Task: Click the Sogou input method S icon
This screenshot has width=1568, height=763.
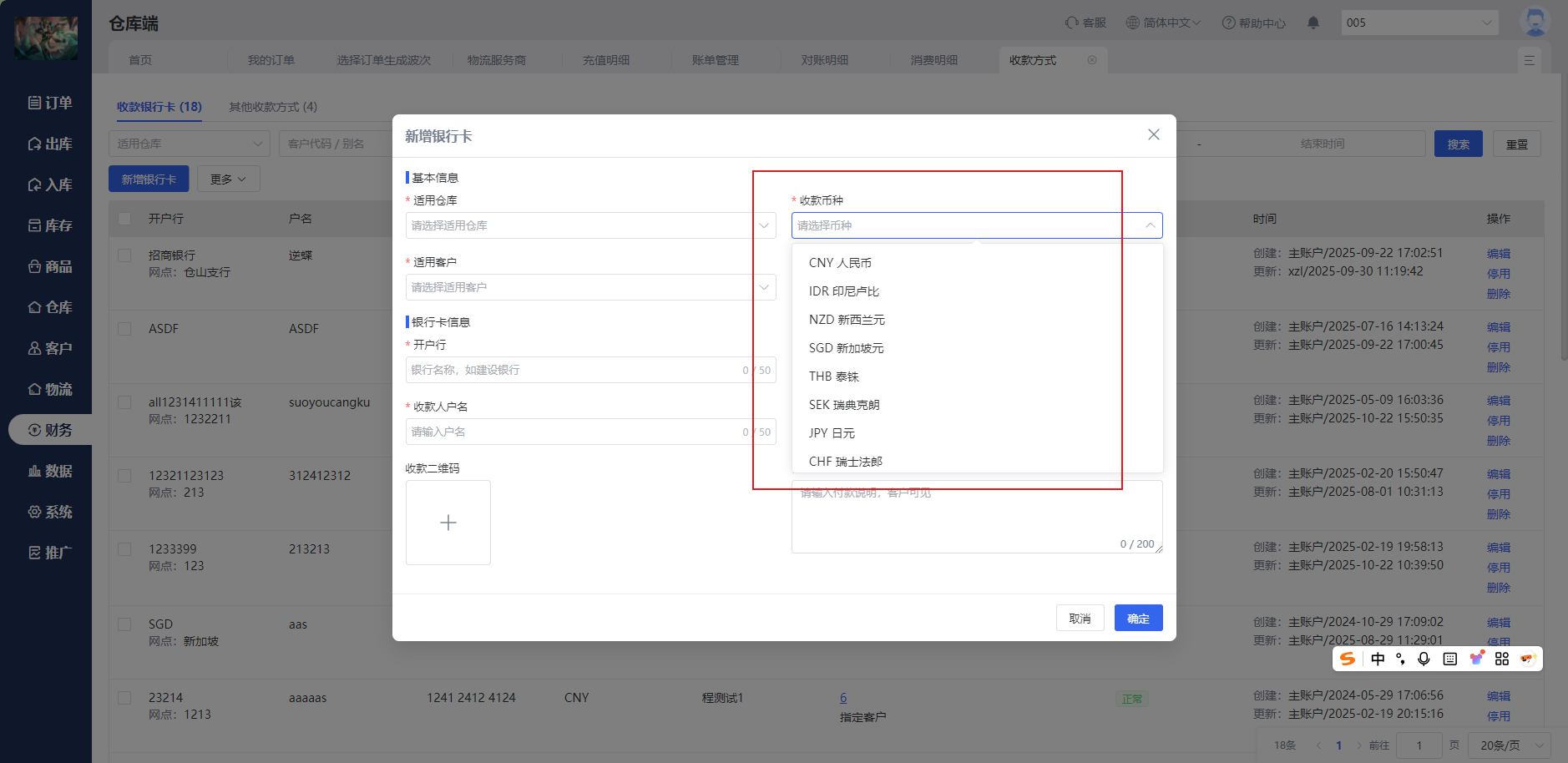Action: point(1348,659)
